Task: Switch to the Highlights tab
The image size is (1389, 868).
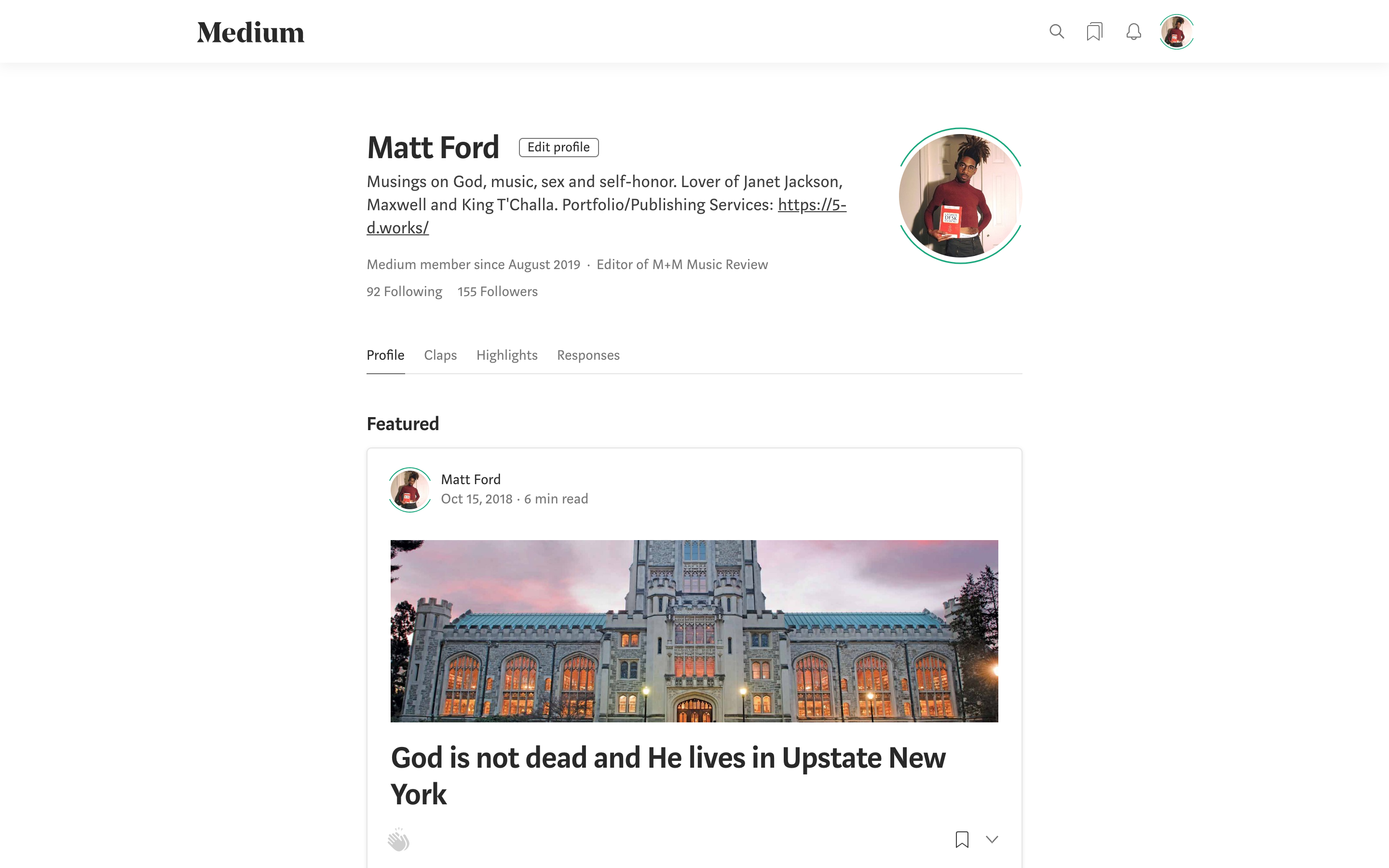Action: point(507,355)
